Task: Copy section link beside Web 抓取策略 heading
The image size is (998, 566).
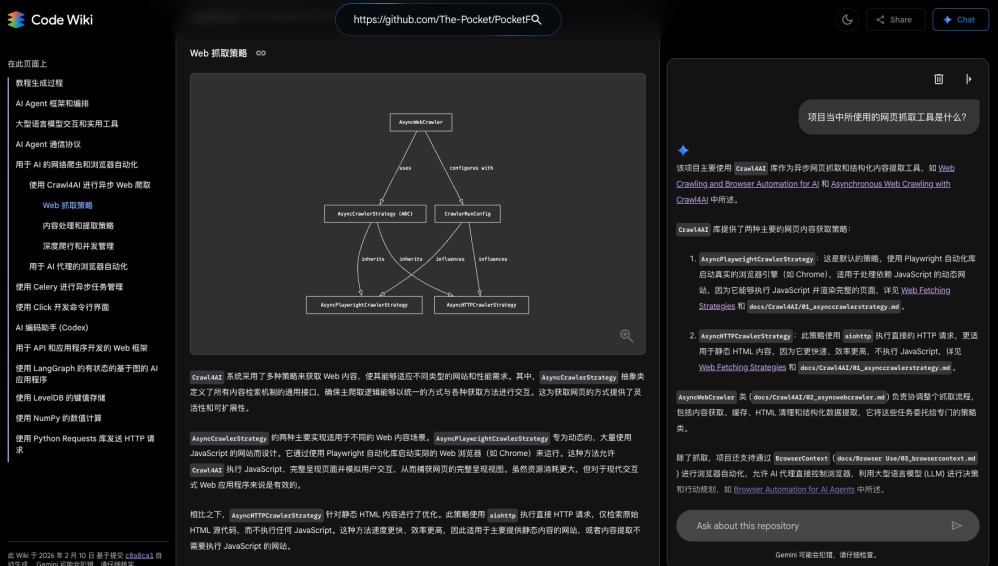Action: [x=261, y=53]
